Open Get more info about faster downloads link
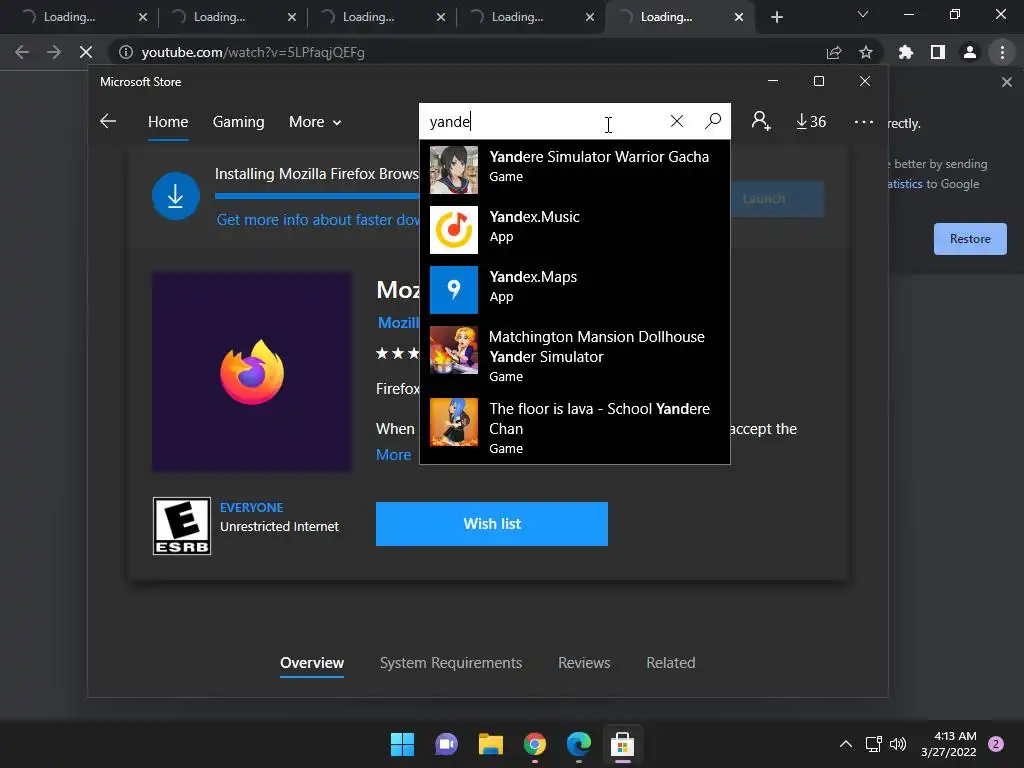 318,220
